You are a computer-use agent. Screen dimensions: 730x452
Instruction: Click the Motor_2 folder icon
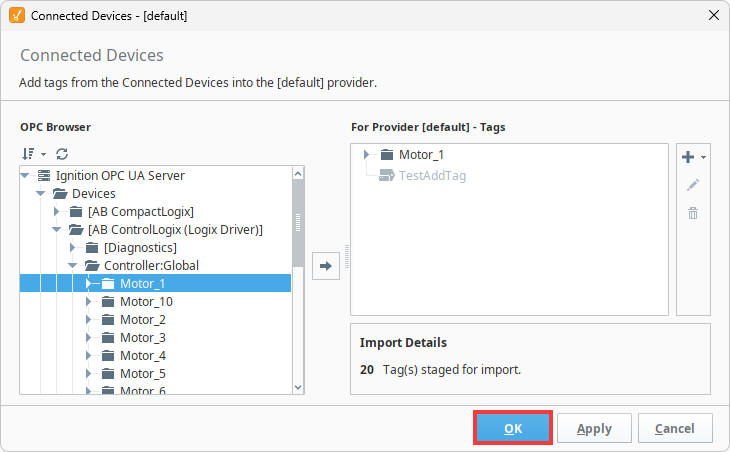[x=108, y=320]
